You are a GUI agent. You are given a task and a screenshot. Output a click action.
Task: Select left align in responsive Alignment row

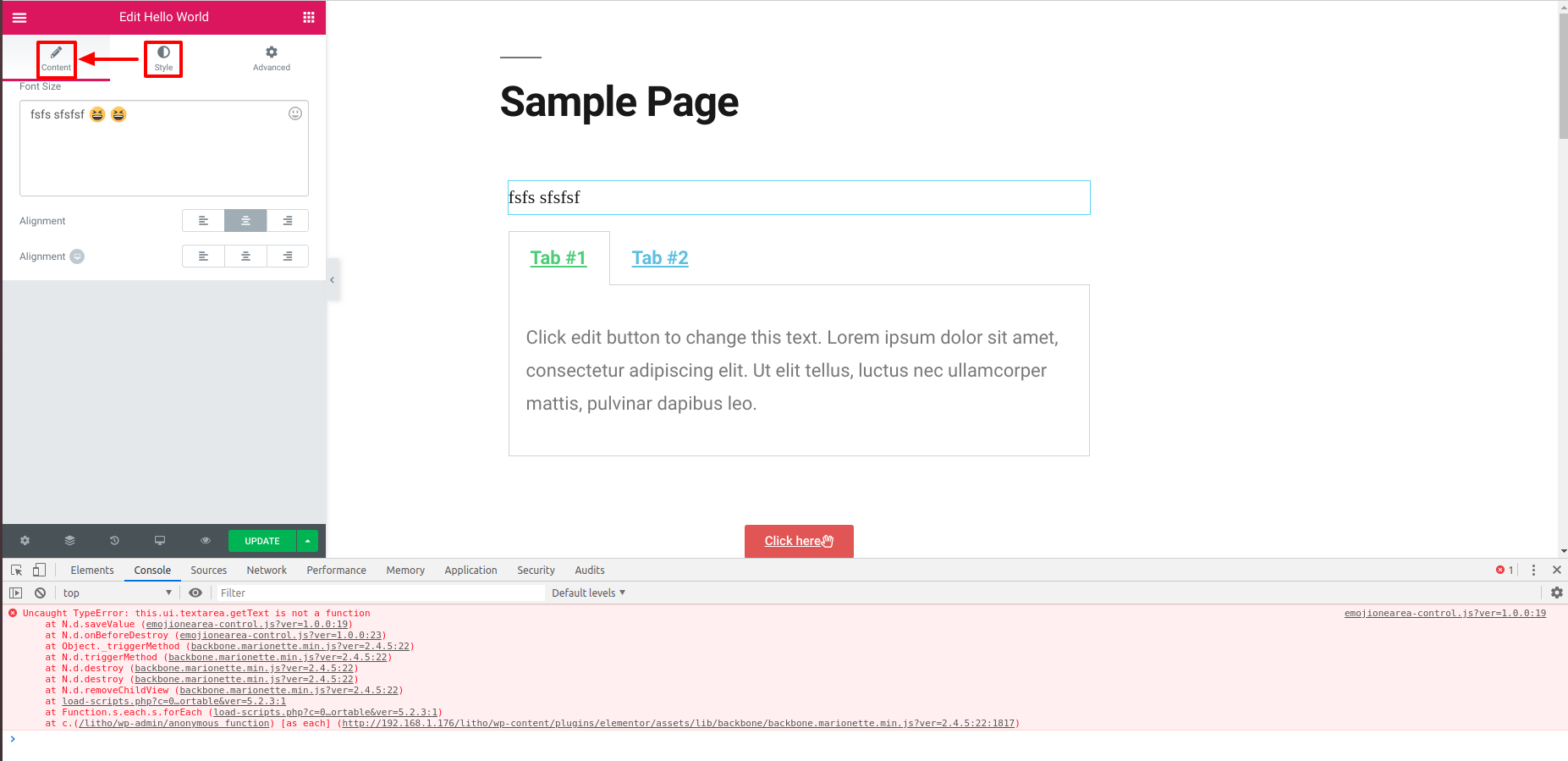pyautogui.click(x=203, y=256)
